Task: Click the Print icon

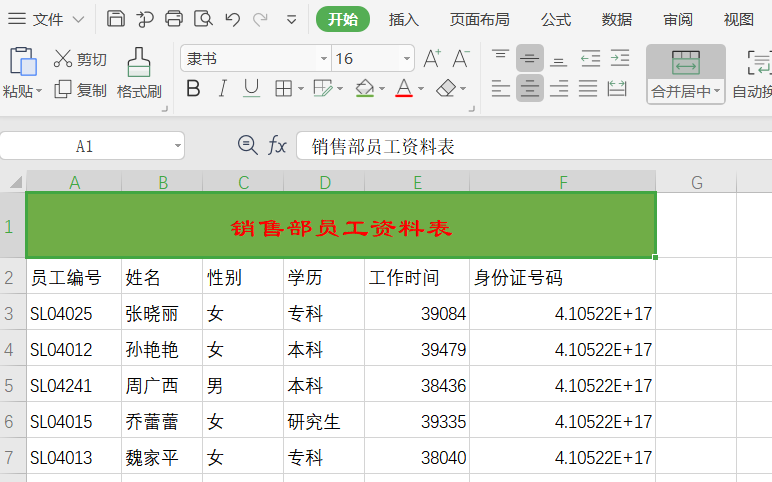Action: click(x=174, y=19)
